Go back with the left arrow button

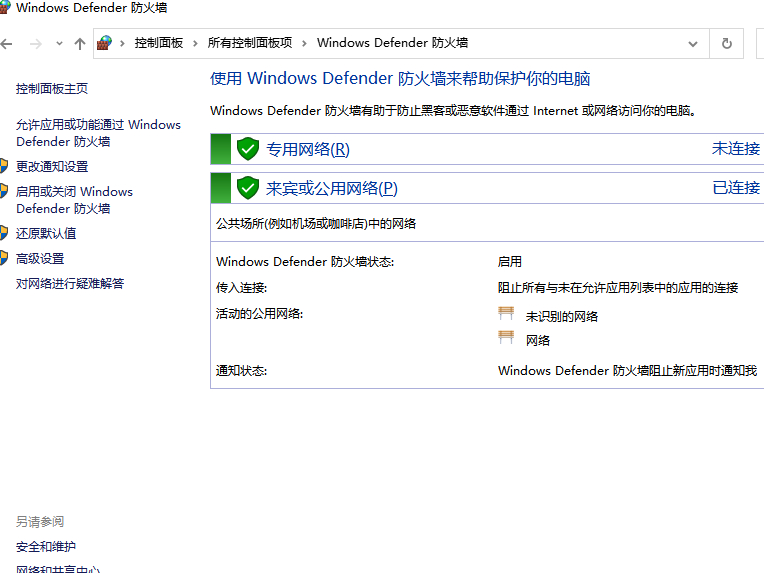point(6,44)
